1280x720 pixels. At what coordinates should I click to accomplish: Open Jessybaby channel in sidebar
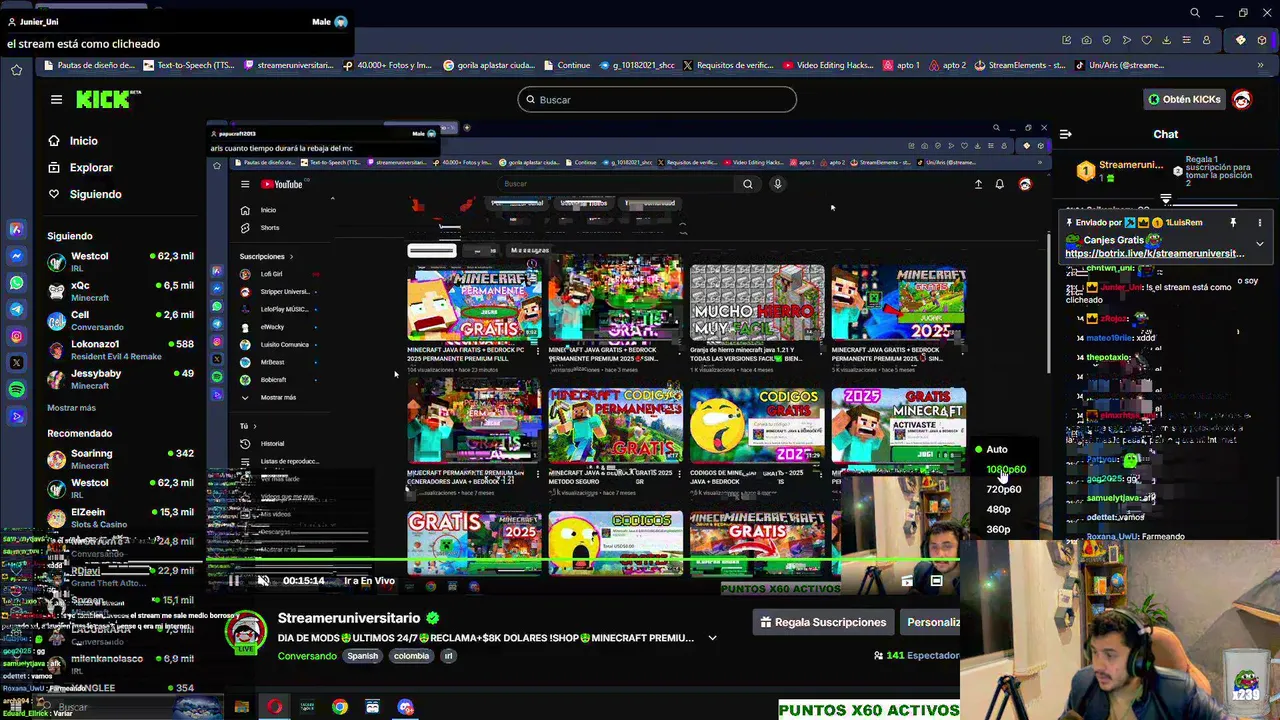[x=121, y=378]
